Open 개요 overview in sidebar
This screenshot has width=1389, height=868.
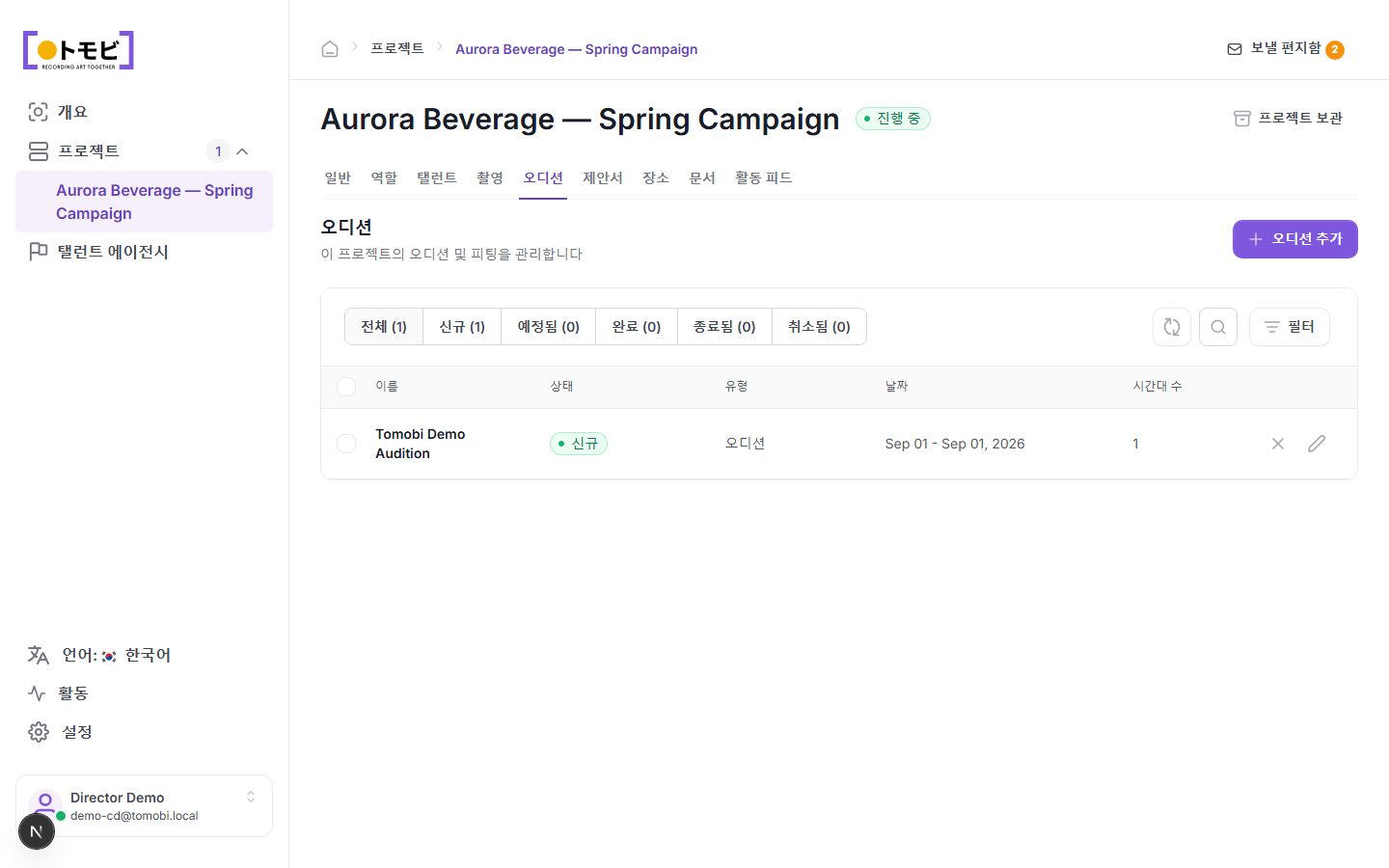point(144,112)
